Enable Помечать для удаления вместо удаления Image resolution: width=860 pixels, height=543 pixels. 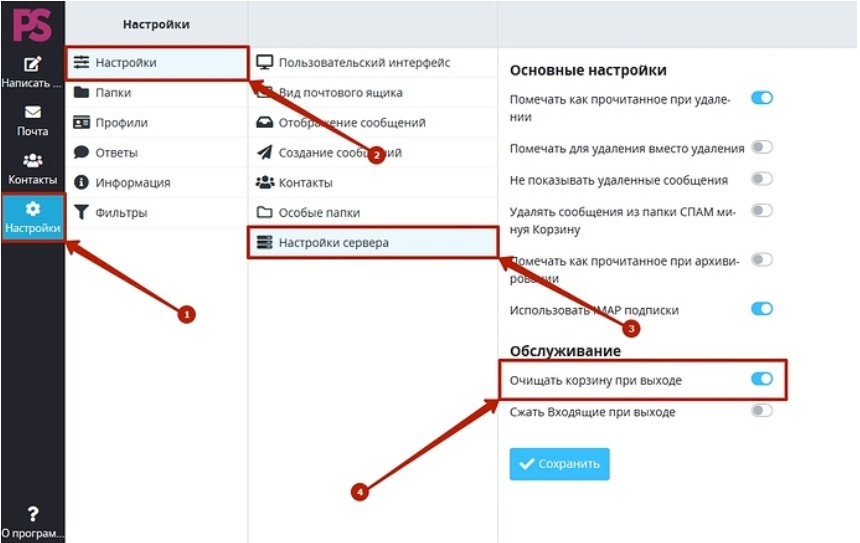click(762, 147)
